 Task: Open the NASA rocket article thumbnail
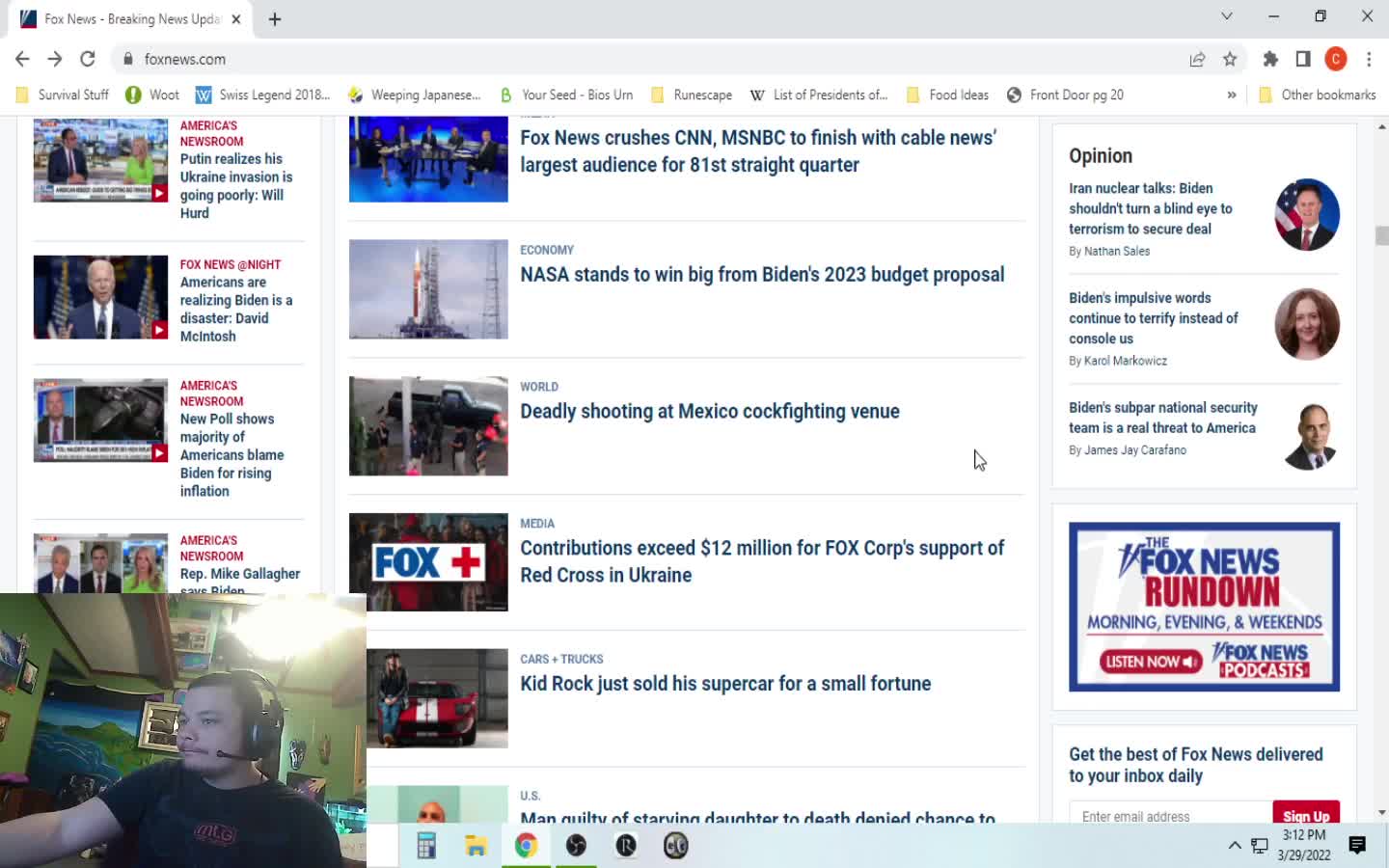coord(428,289)
